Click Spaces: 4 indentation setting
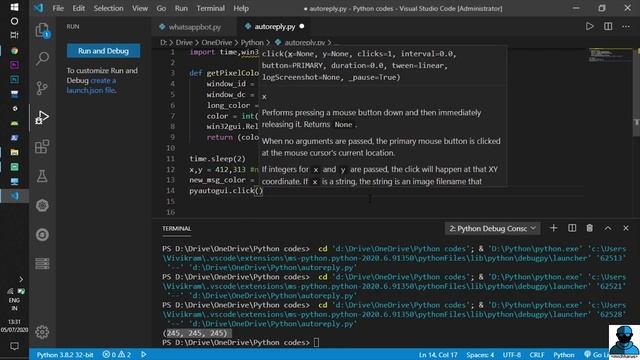640x360 pixels. click(x=480, y=355)
